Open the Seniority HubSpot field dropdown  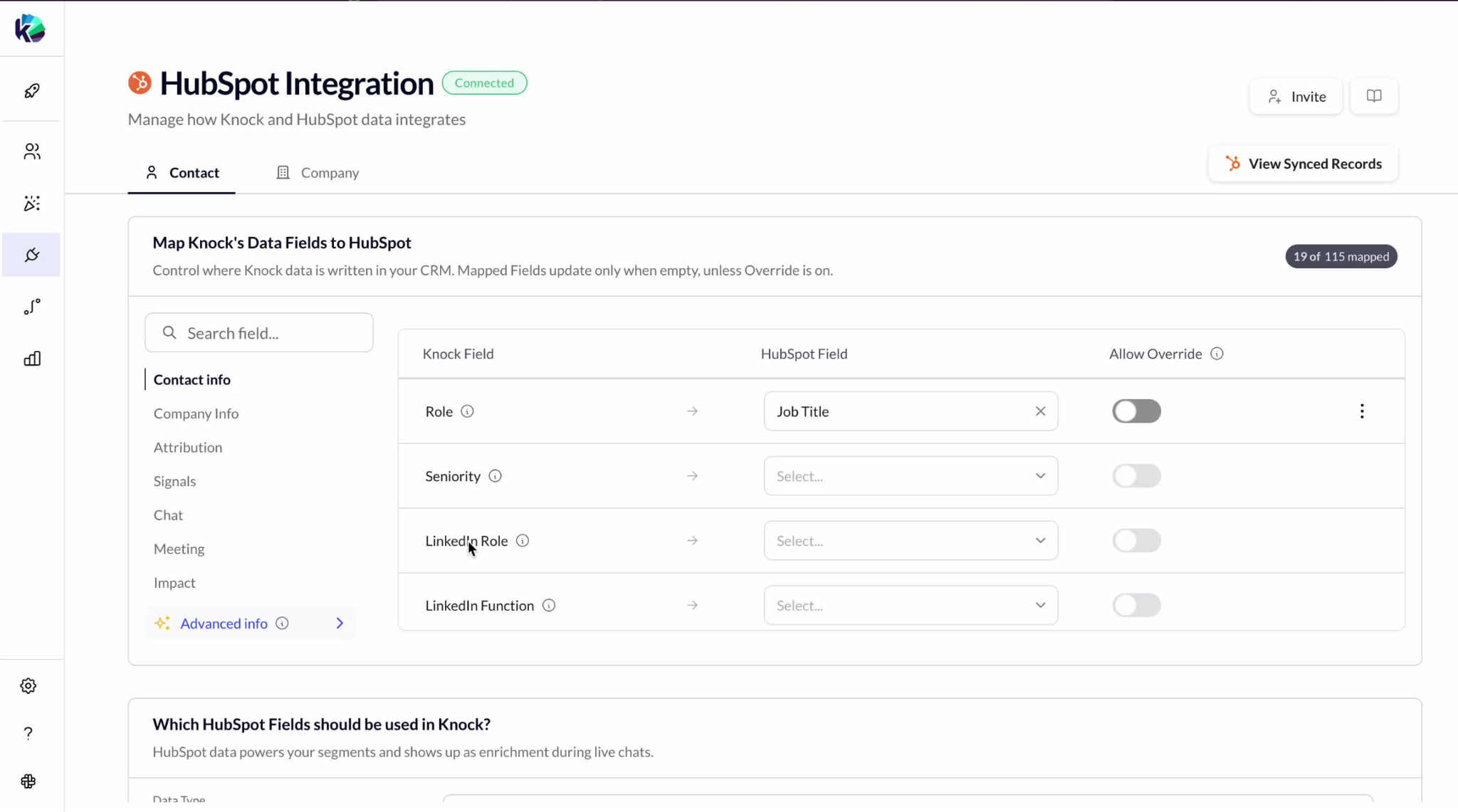tap(911, 476)
